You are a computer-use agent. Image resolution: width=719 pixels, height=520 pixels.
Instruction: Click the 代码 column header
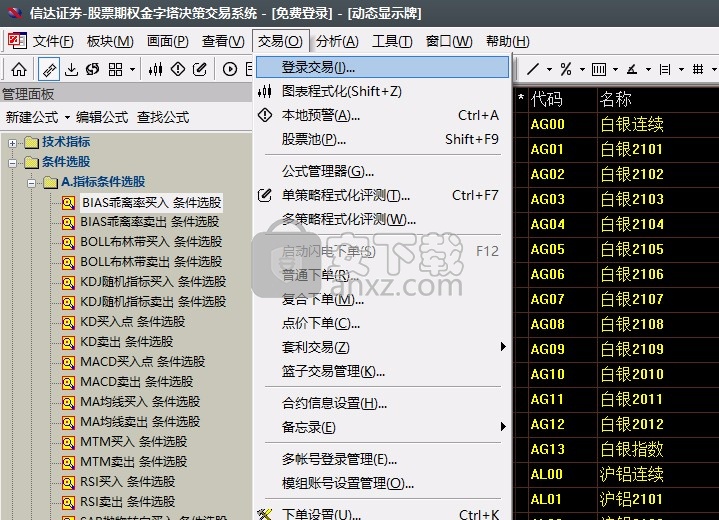[x=546, y=99]
